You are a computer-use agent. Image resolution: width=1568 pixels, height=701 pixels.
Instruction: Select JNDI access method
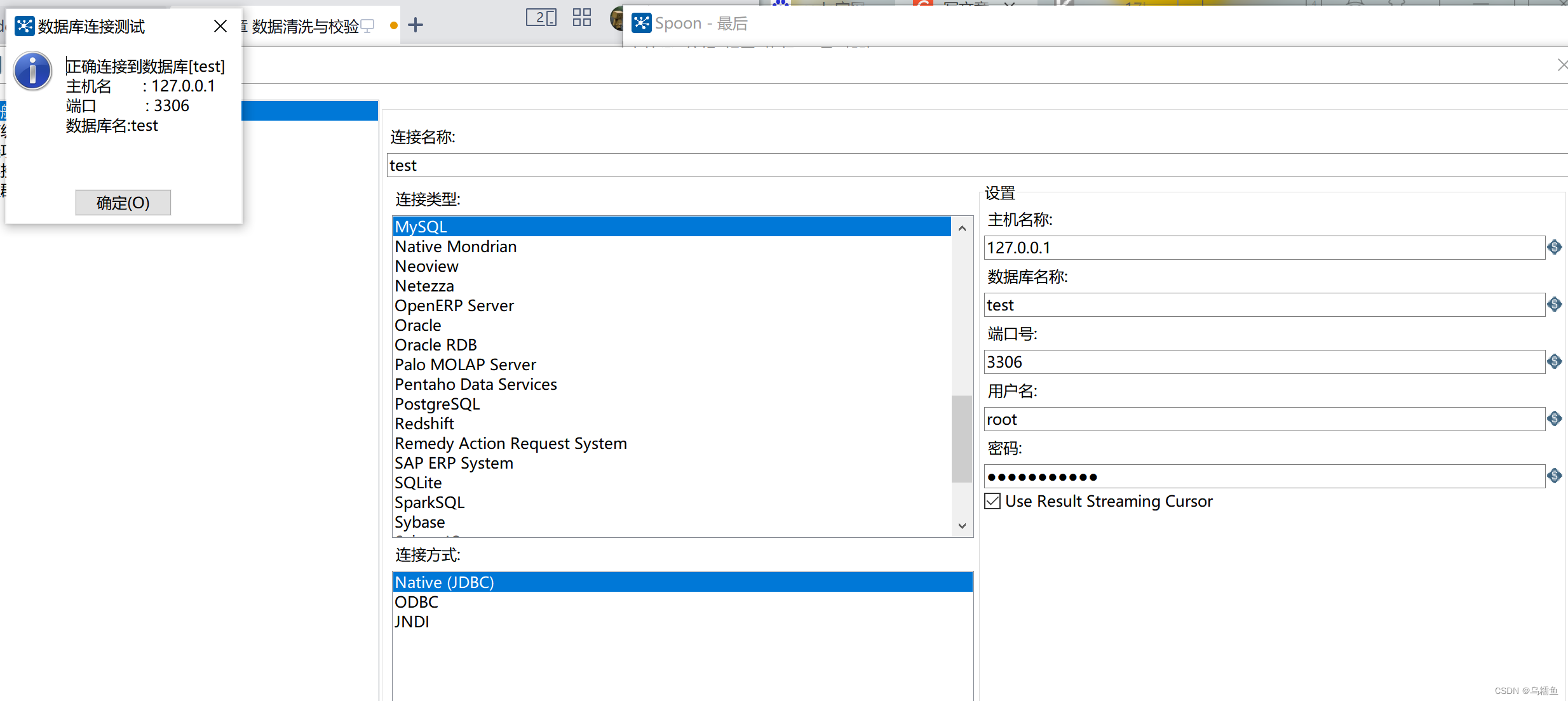click(412, 622)
